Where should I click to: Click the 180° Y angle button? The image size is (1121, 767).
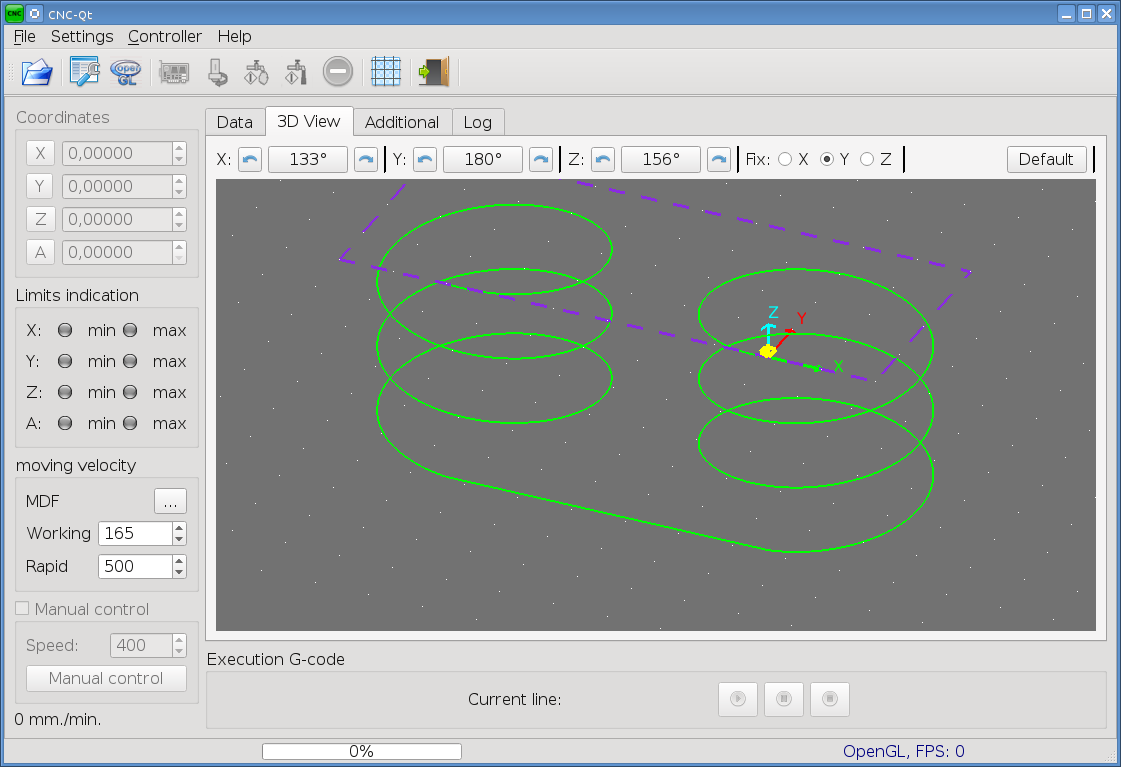click(x=483, y=159)
